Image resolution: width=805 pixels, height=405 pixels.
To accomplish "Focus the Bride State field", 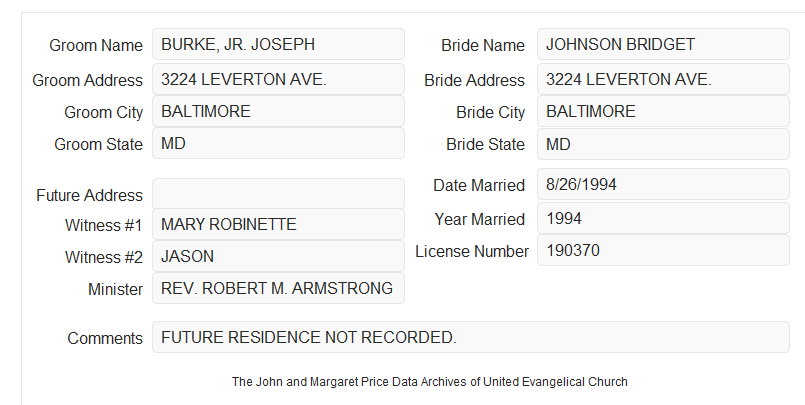I will click(663, 144).
